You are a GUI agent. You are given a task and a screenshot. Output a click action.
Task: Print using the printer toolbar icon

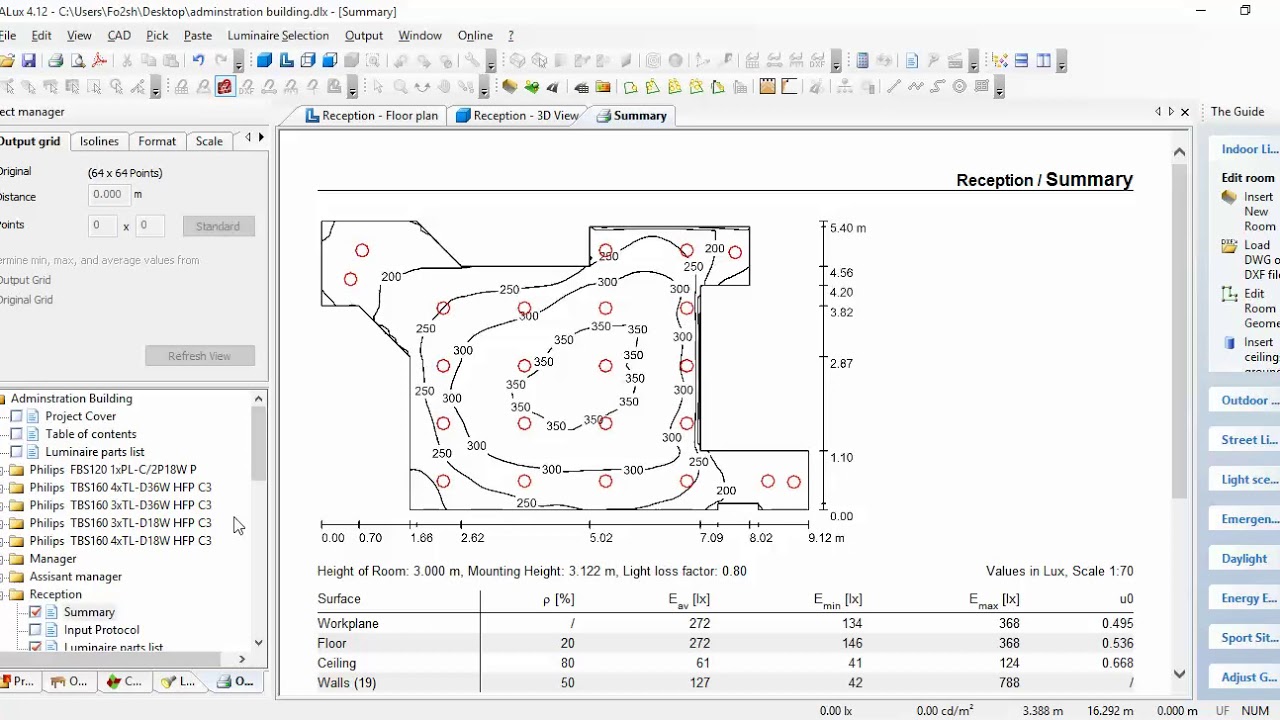click(x=56, y=61)
